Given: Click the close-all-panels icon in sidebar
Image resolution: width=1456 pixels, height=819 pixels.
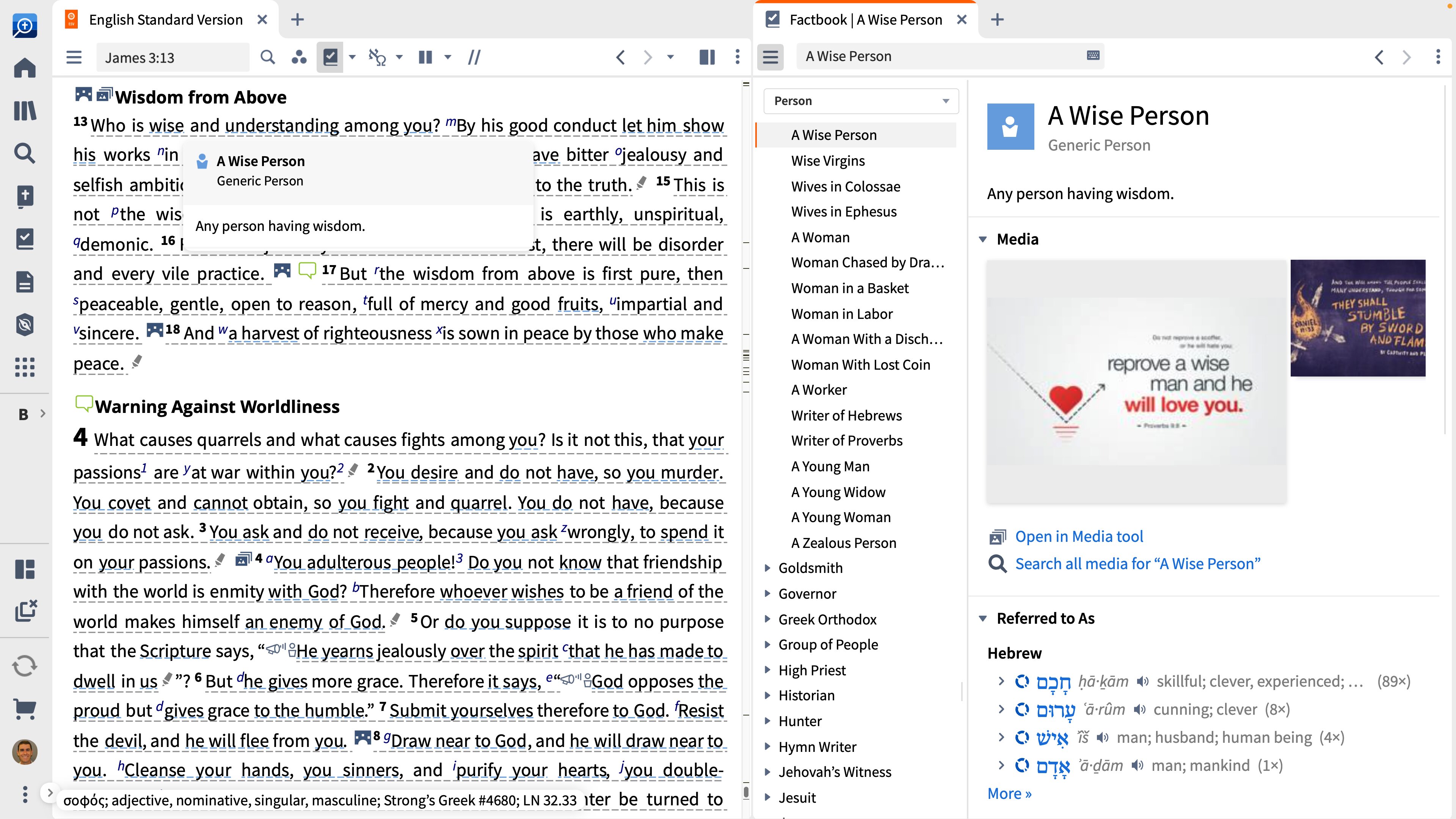Looking at the screenshot, I should coord(25,610).
